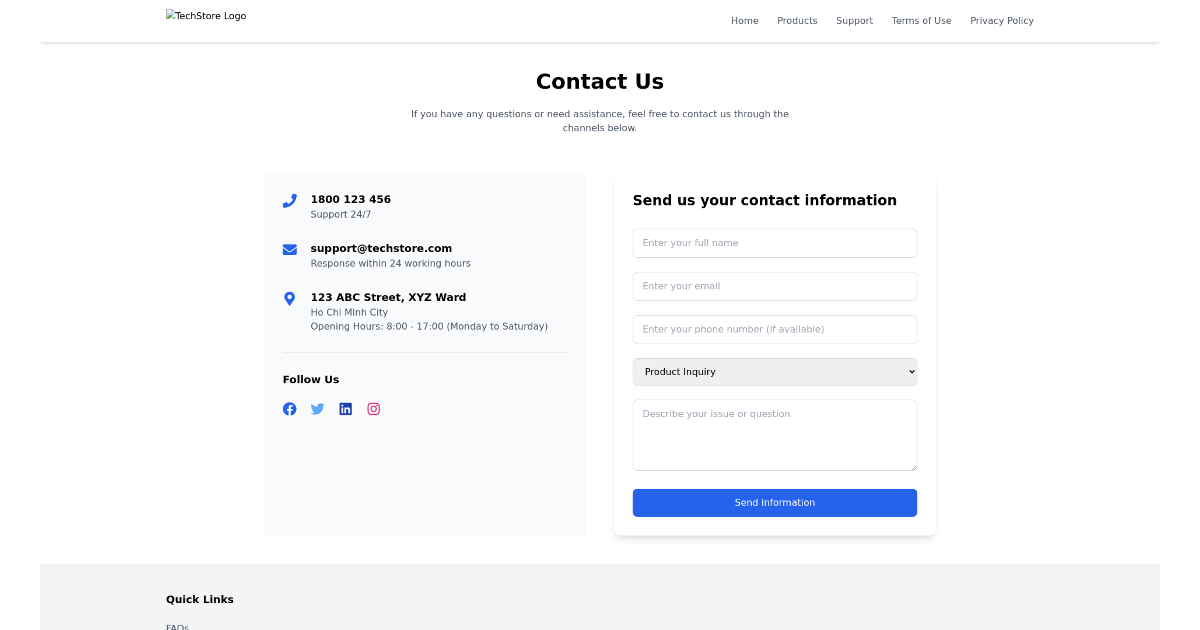The image size is (1200, 630).
Task: Open the LinkedIn social icon
Action: pyautogui.click(x=345, y=409)
